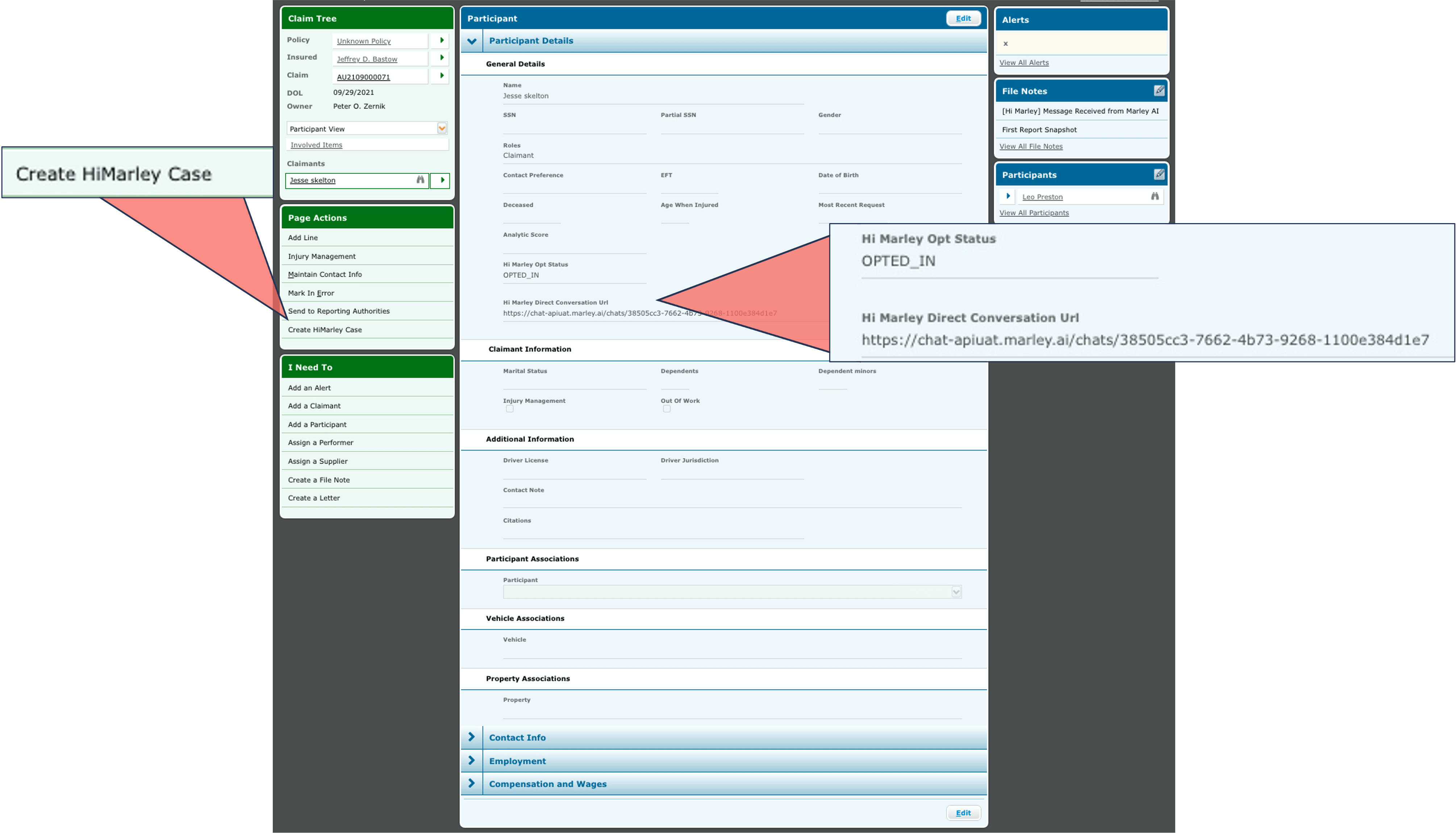Click the green arrow beside Policy
The width and height of the screenshot is (1456, 833).
click(x=441, y=41)
